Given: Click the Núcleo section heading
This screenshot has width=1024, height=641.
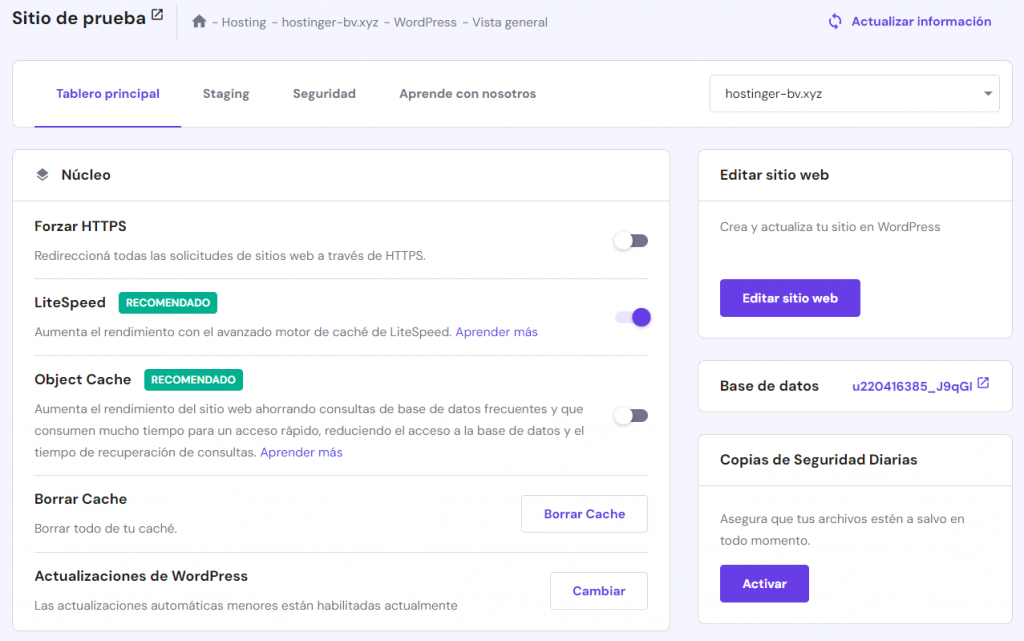Looking at the screenshot, I should 86,175.
